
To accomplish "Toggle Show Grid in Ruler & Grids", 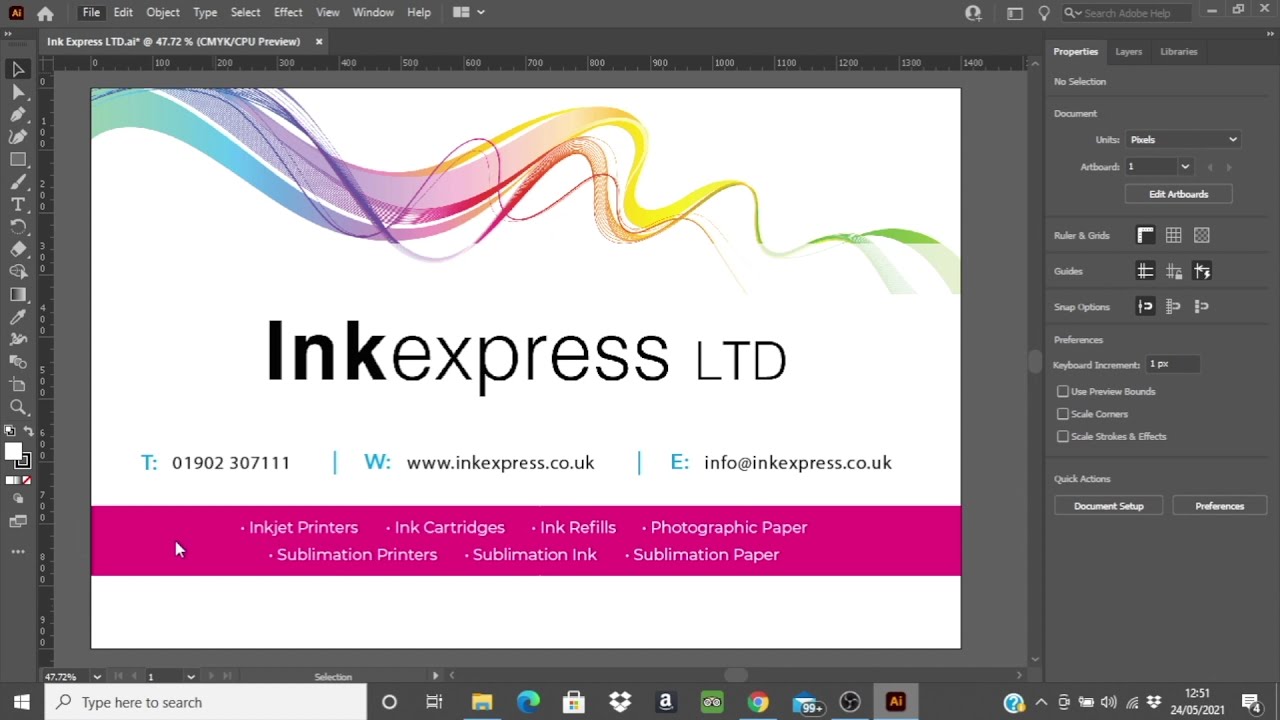I will pyautogui.click(x=1173, y=235).
